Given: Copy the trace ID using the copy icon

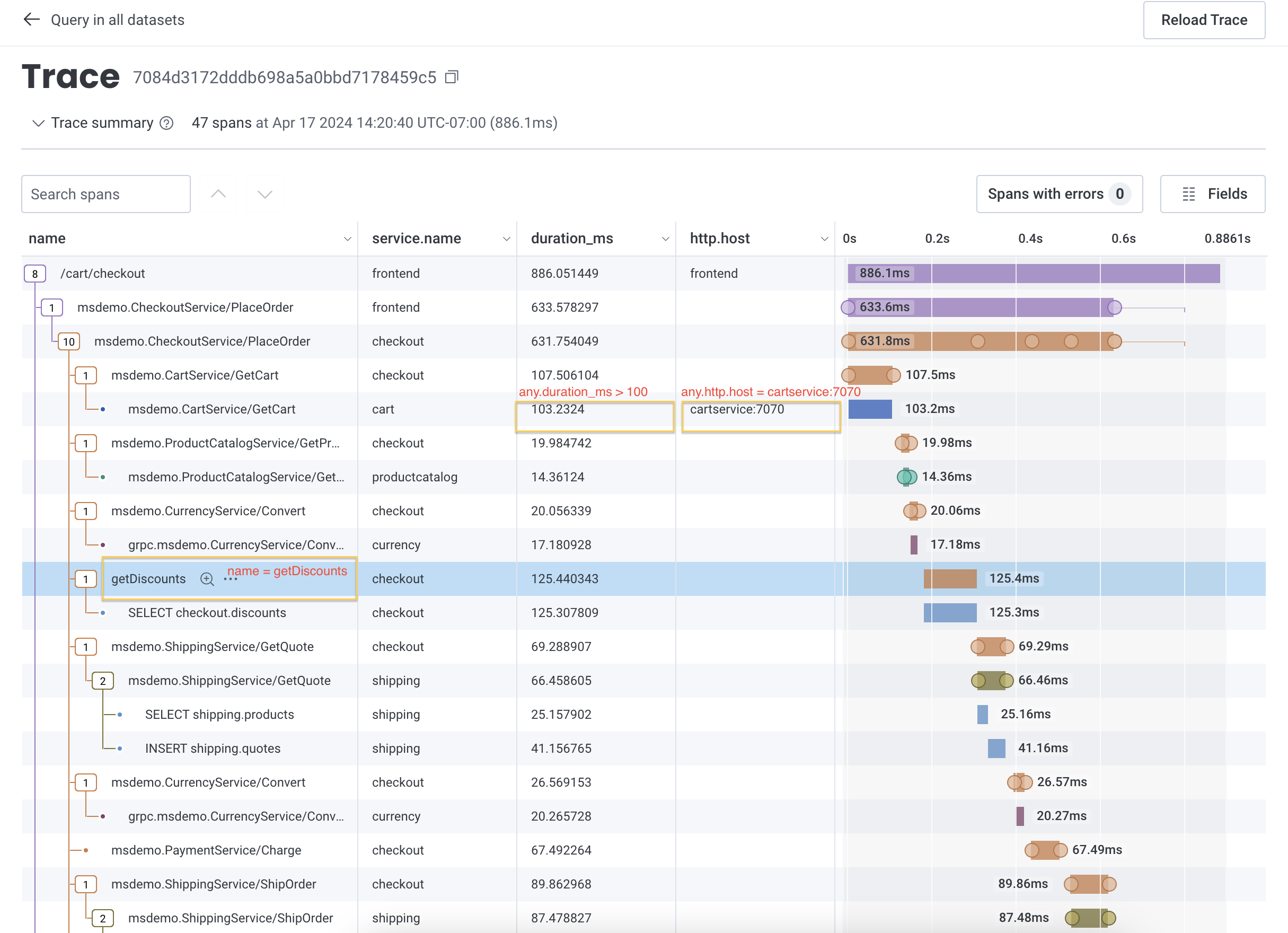Looking at the screenshot, I should coord(452,77).
